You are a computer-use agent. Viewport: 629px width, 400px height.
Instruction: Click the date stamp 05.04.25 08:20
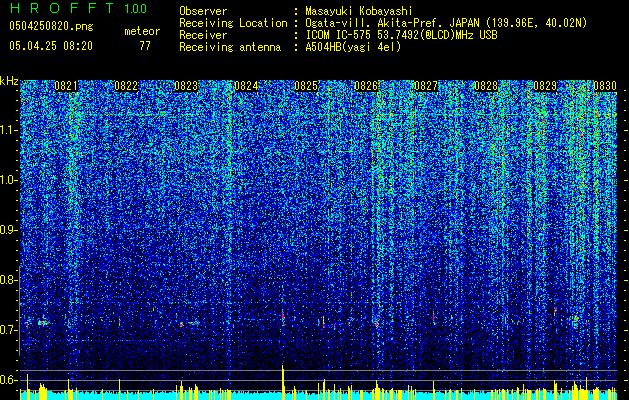coord(51,46)
